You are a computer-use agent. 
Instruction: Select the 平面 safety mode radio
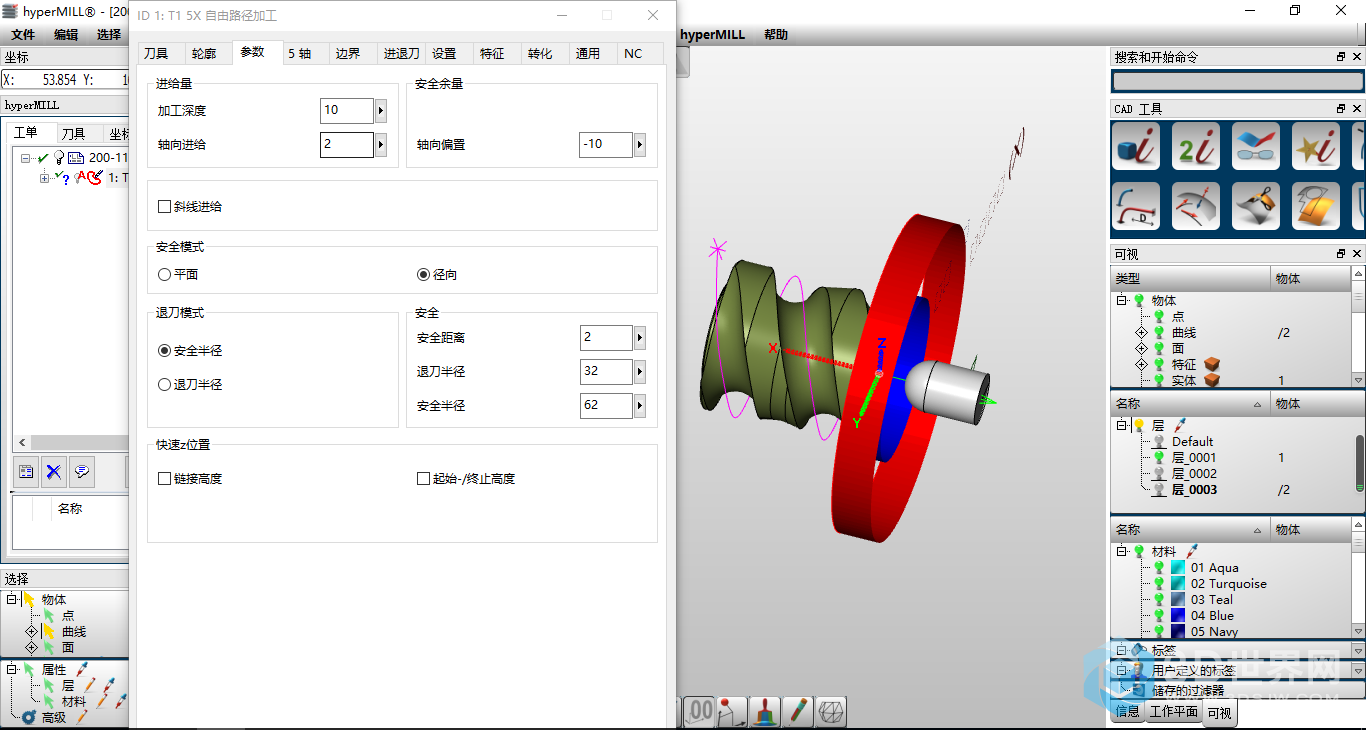pos(165,274)
